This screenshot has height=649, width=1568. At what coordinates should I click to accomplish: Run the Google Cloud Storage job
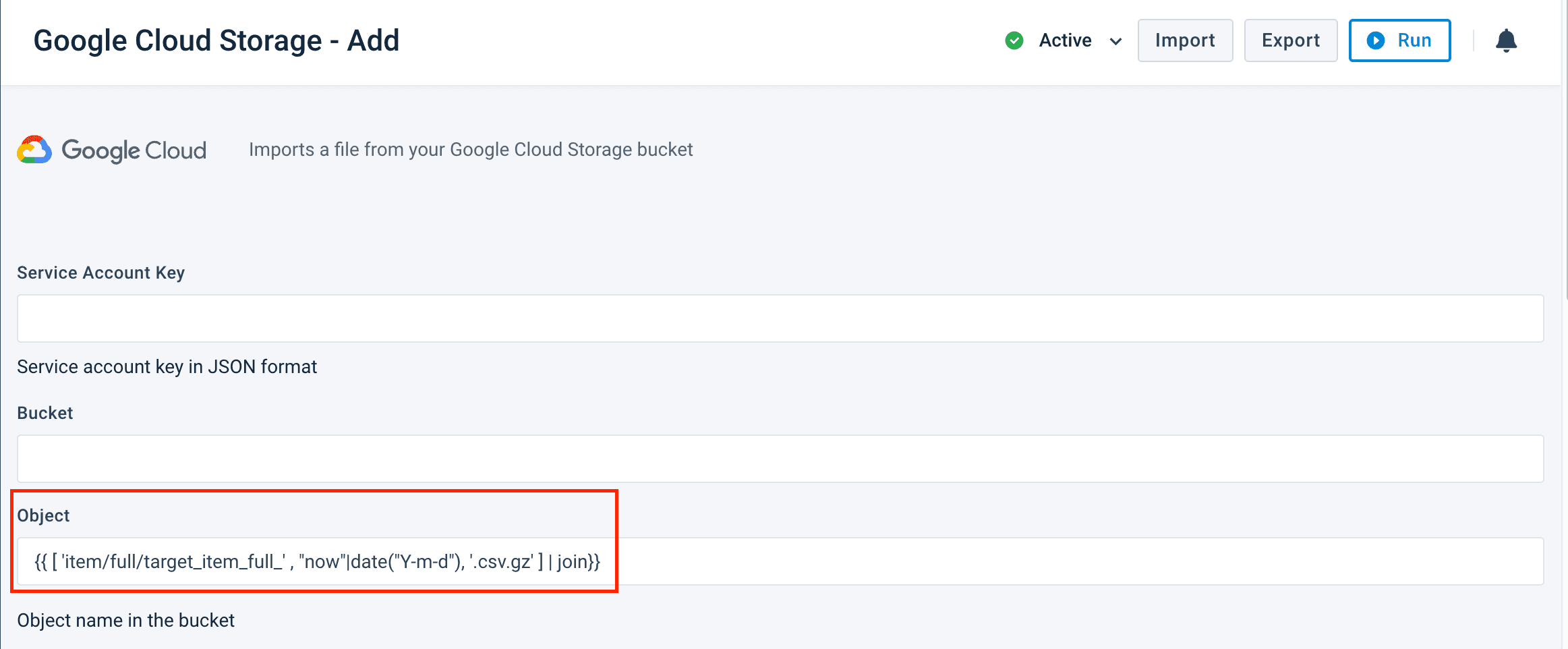pyautogui.click(x=1399, y=41)
